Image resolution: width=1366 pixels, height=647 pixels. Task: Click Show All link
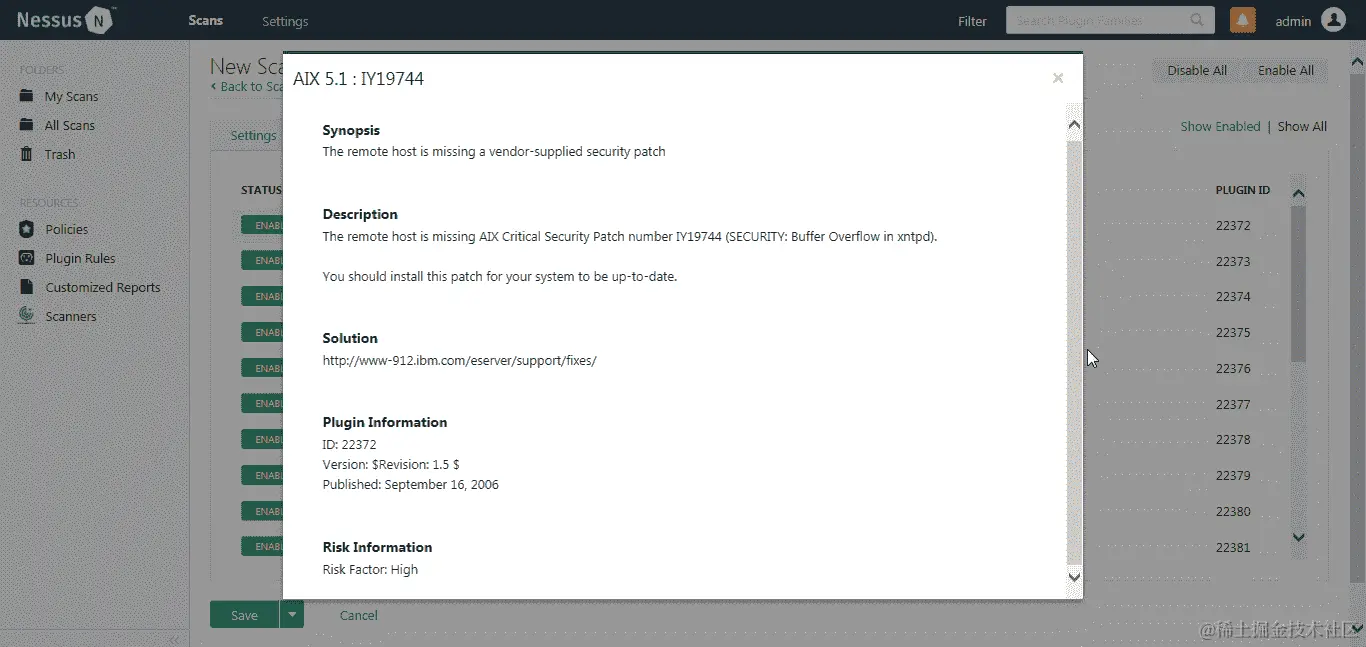pyautogui.click(x=1302, y=127)
